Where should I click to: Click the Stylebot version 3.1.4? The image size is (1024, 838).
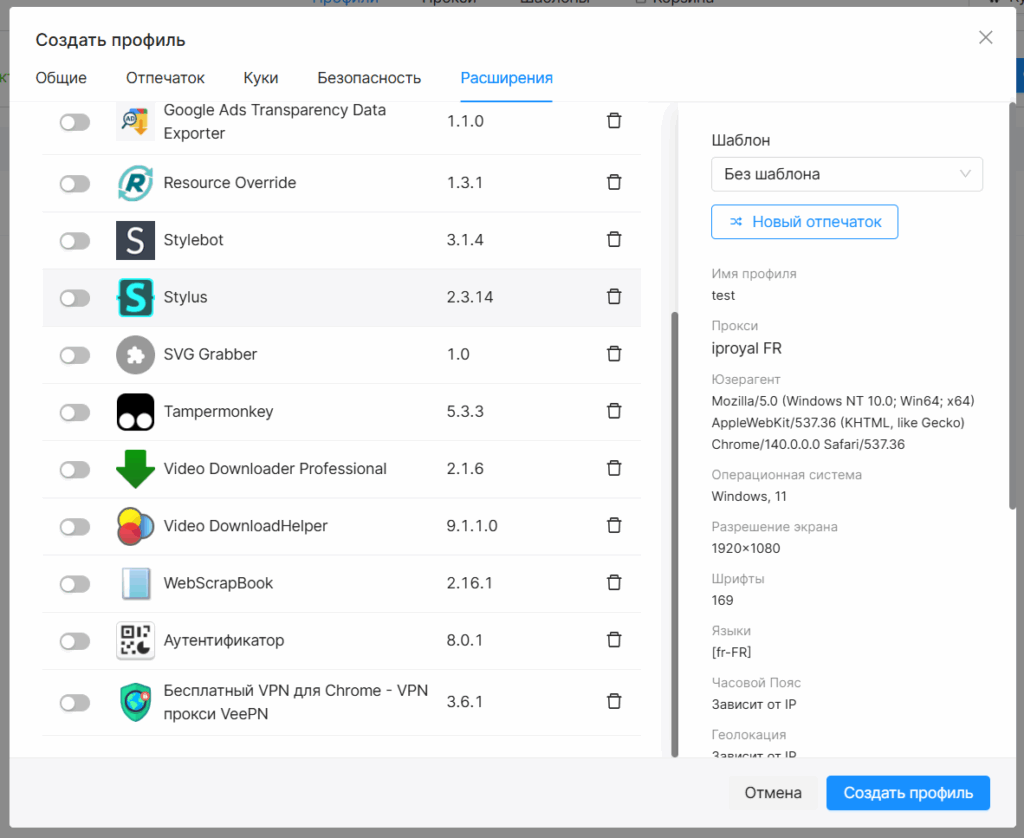(465, 240)
